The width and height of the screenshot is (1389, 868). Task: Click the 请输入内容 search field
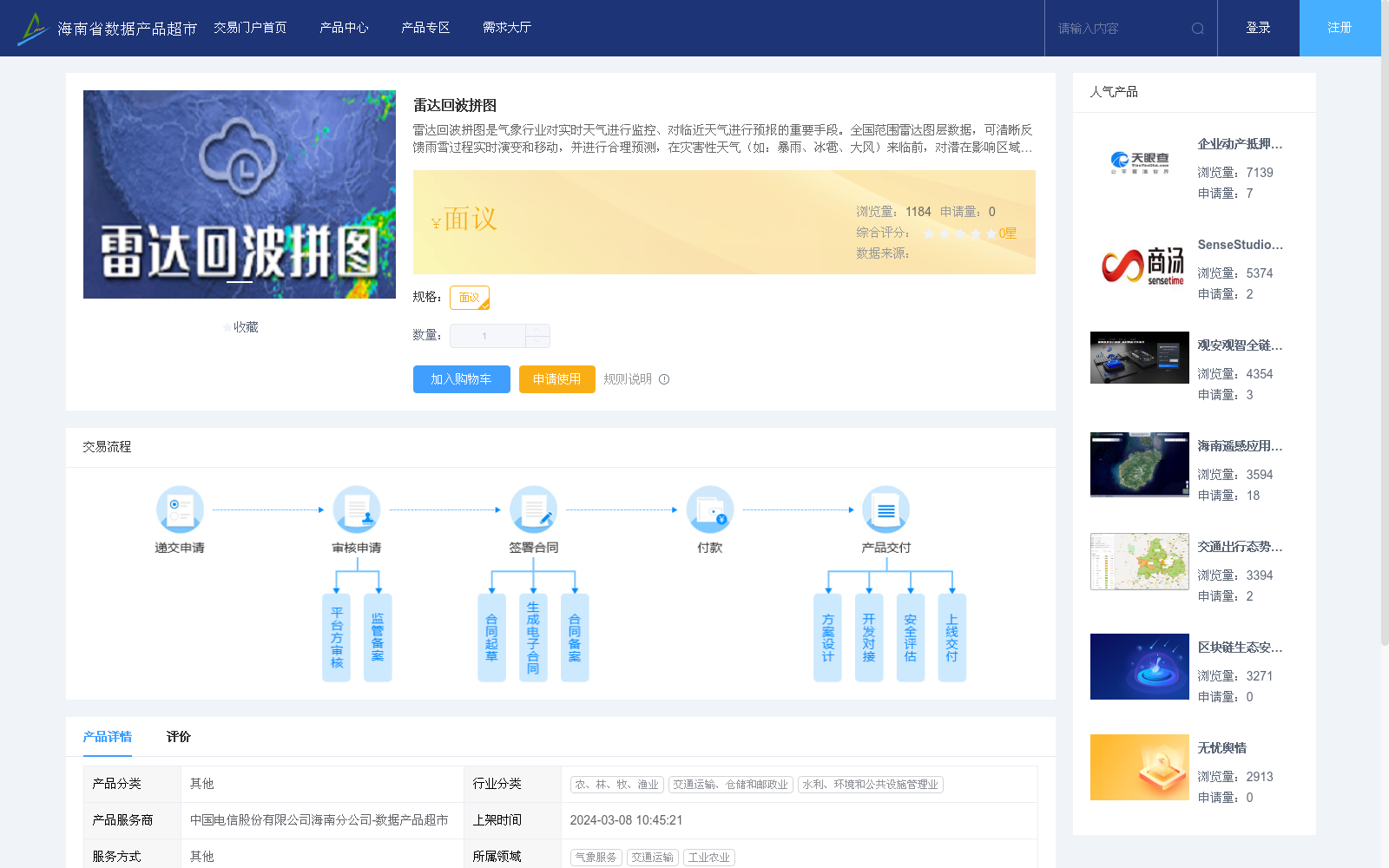1120,29
